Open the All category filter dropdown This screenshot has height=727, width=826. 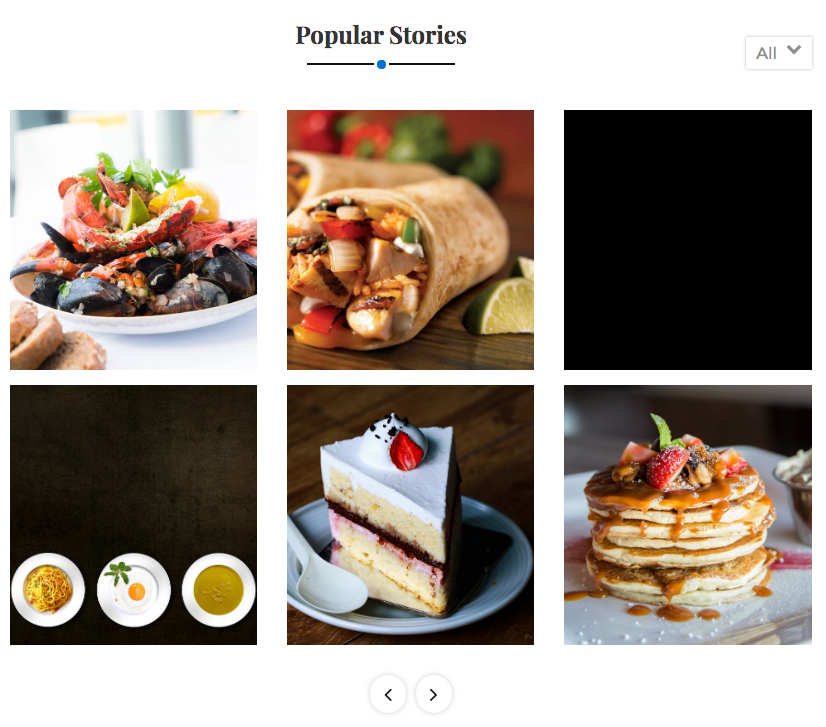778,53
